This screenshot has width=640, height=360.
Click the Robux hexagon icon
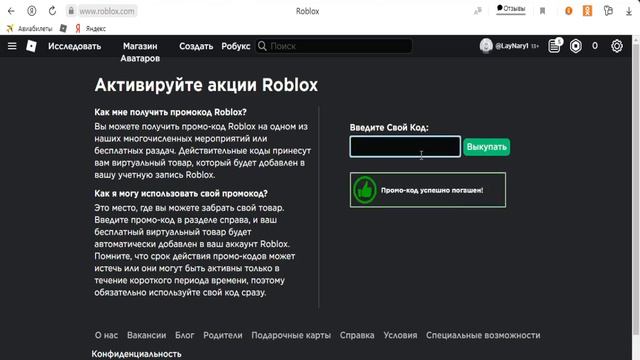click(x=576, y=46)
